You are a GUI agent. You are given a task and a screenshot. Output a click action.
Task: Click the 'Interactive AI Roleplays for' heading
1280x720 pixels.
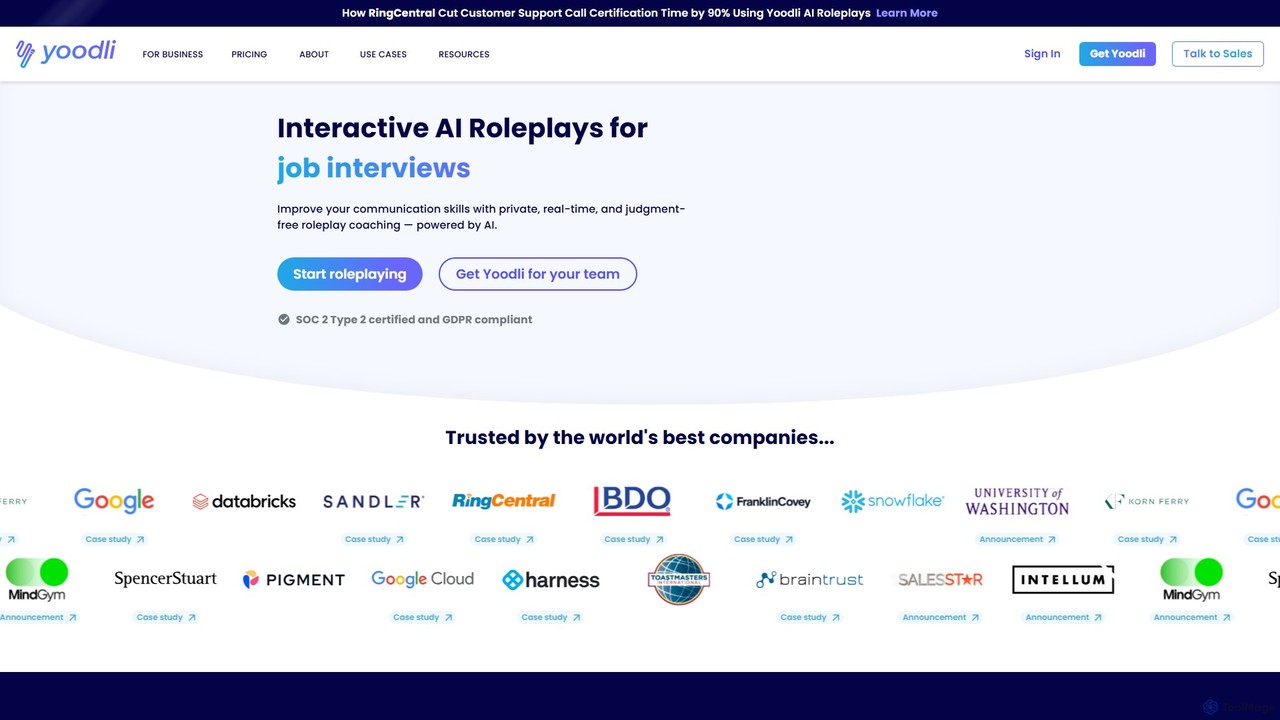(x=463, y=128)
